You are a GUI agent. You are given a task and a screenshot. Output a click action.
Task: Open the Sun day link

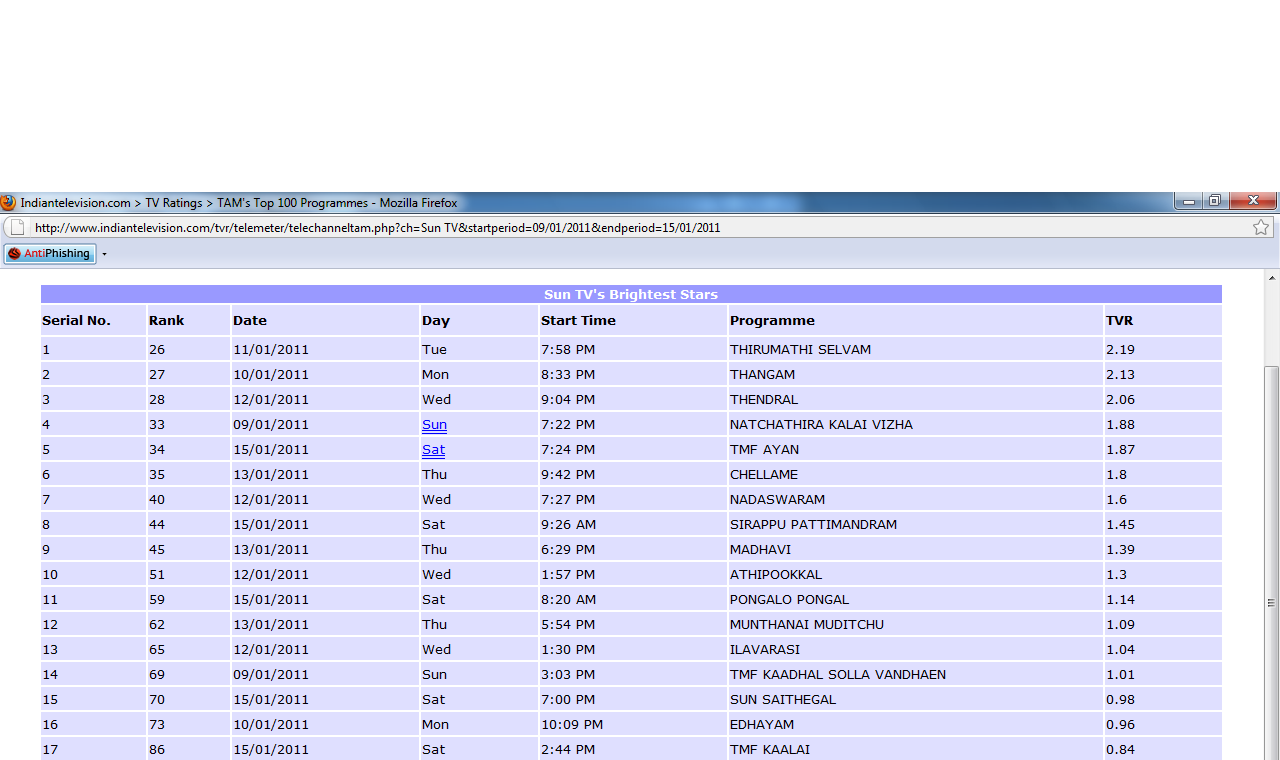point(434,425)
